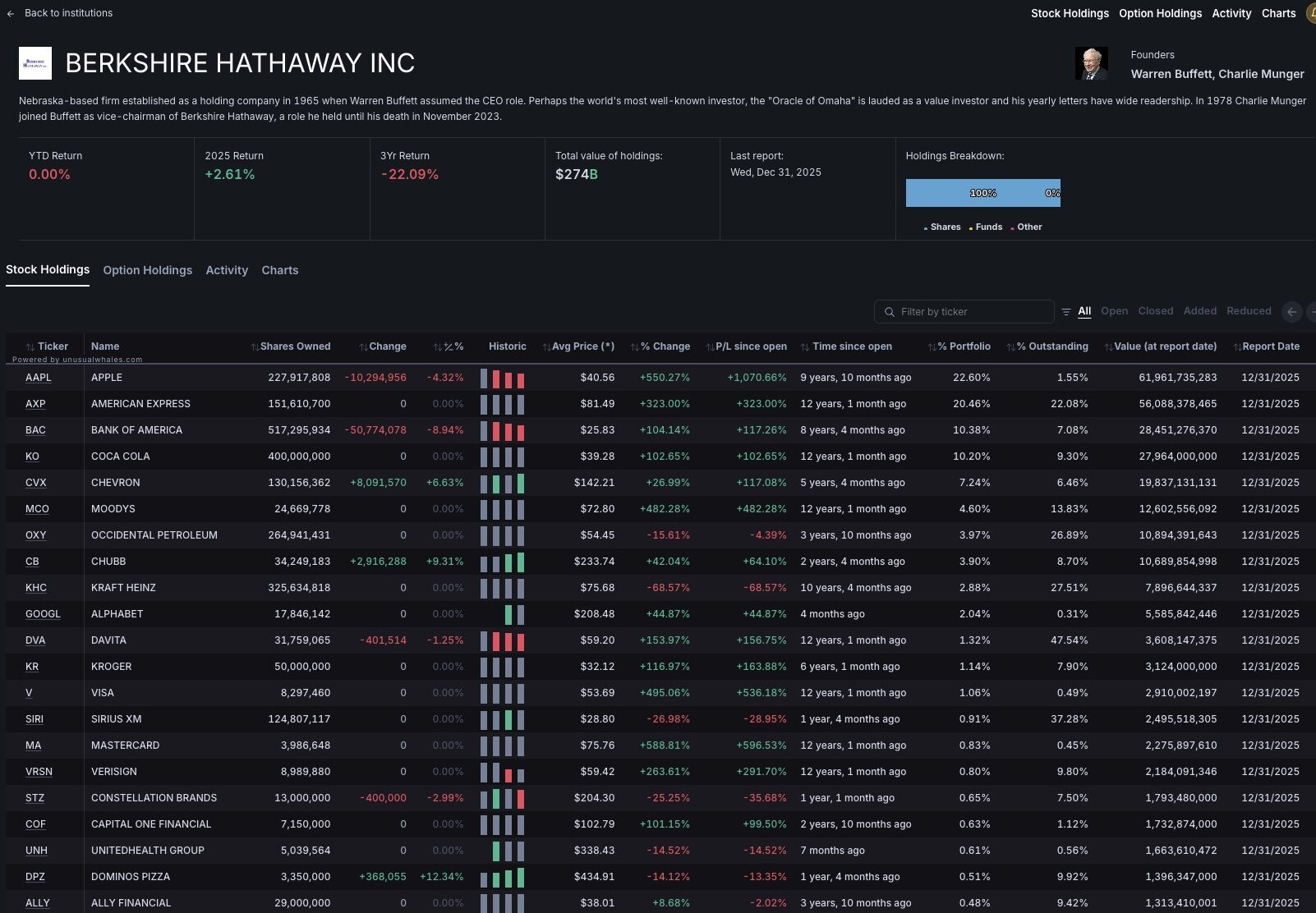Switch to the Activity tab above the table
Viewport: 1316px width, 913px height.
227,270
